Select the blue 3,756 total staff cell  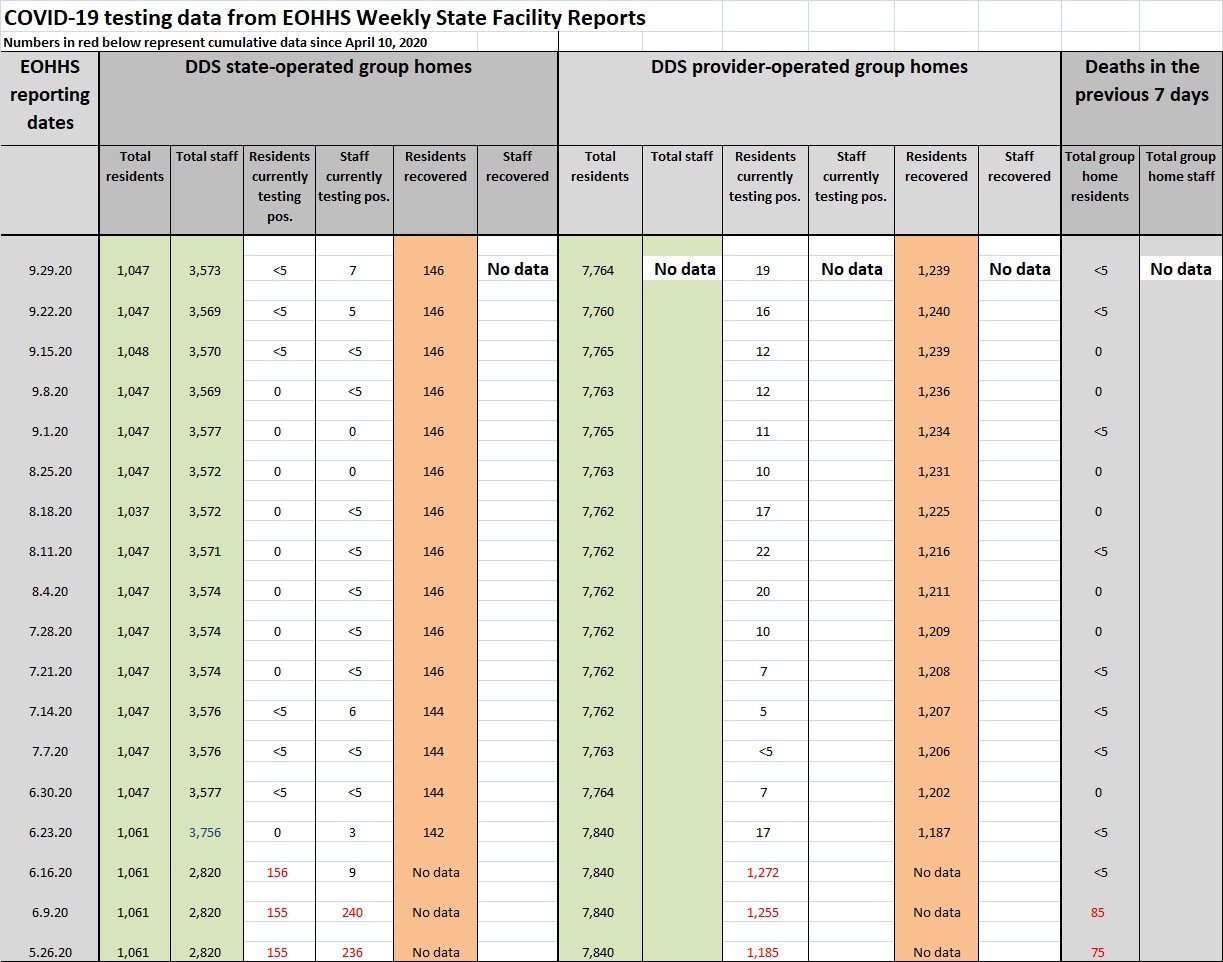coord(206,832)
